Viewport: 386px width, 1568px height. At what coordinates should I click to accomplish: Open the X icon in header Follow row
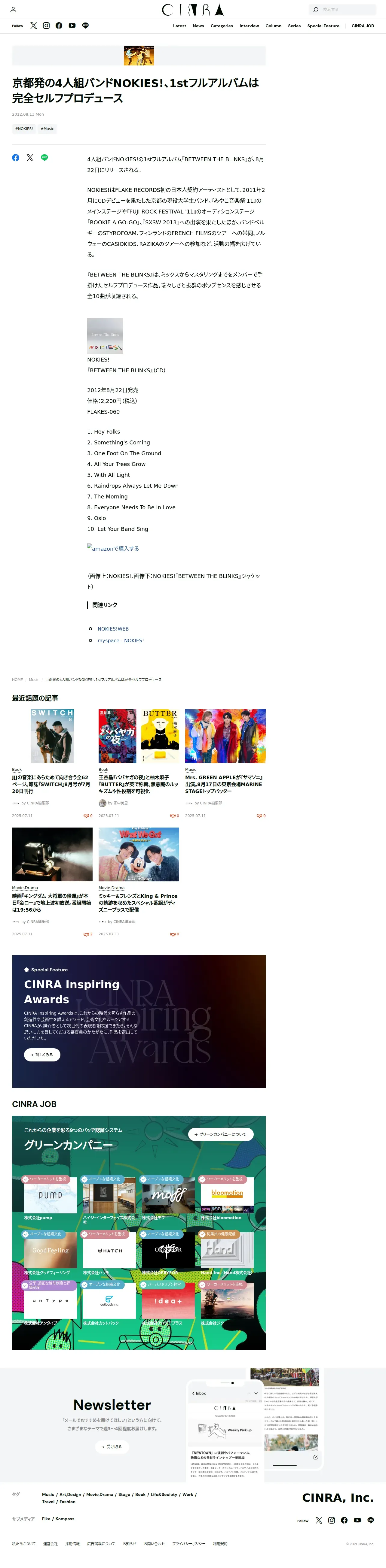[34, 26]
